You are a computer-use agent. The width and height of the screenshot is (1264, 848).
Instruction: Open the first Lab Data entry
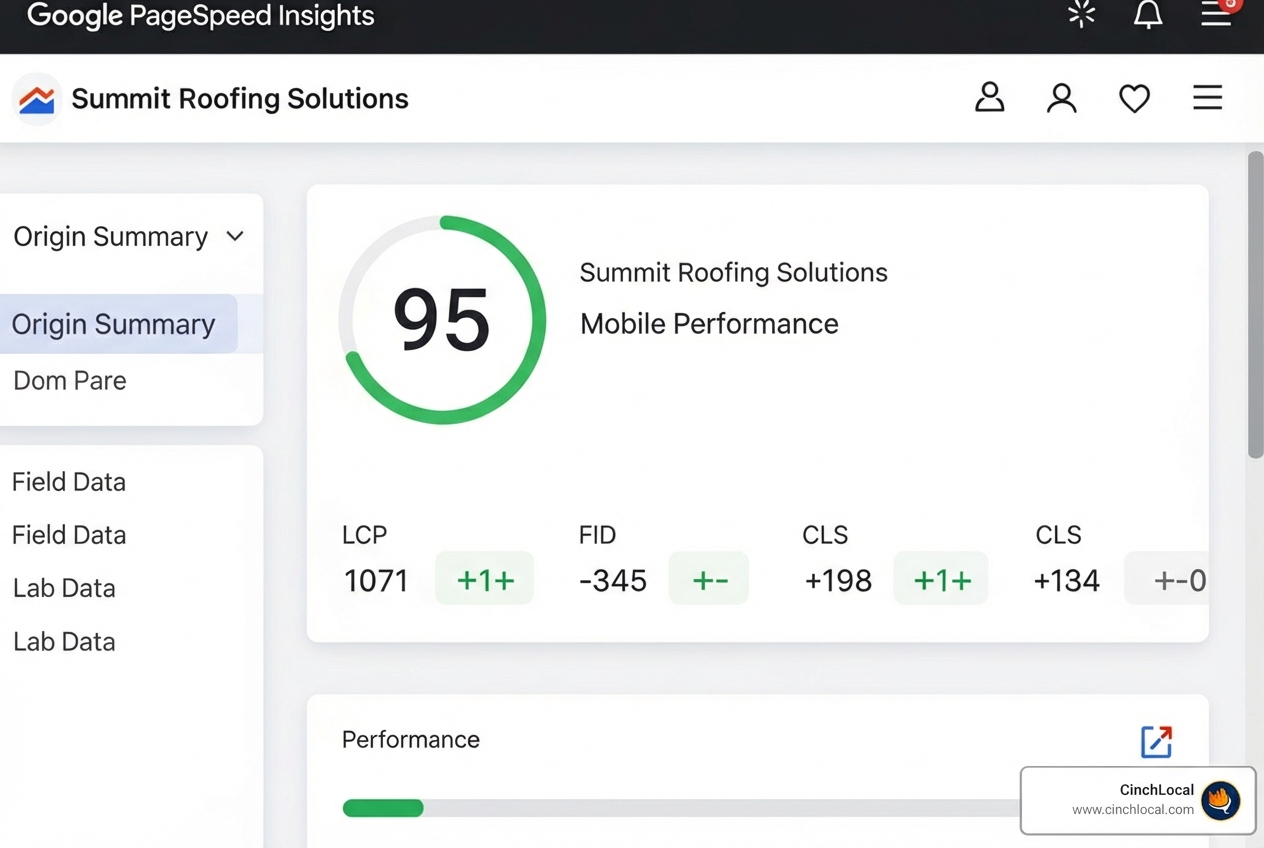pos(64,588)
